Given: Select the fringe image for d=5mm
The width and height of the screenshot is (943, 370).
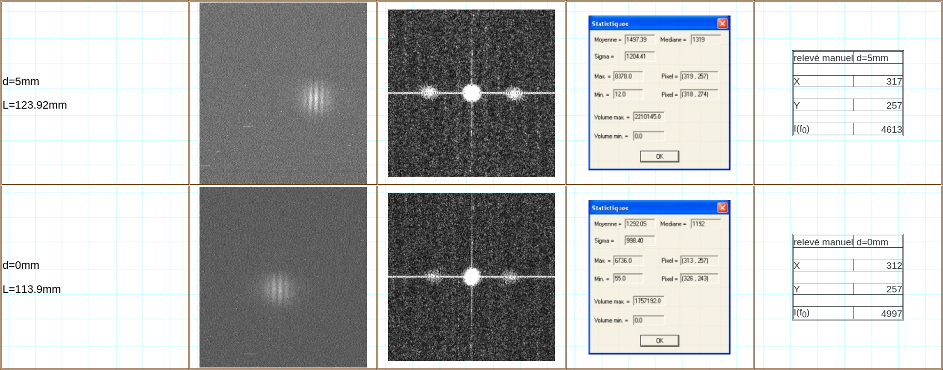Looking at the screenshot, I should [x=283, y=93].
